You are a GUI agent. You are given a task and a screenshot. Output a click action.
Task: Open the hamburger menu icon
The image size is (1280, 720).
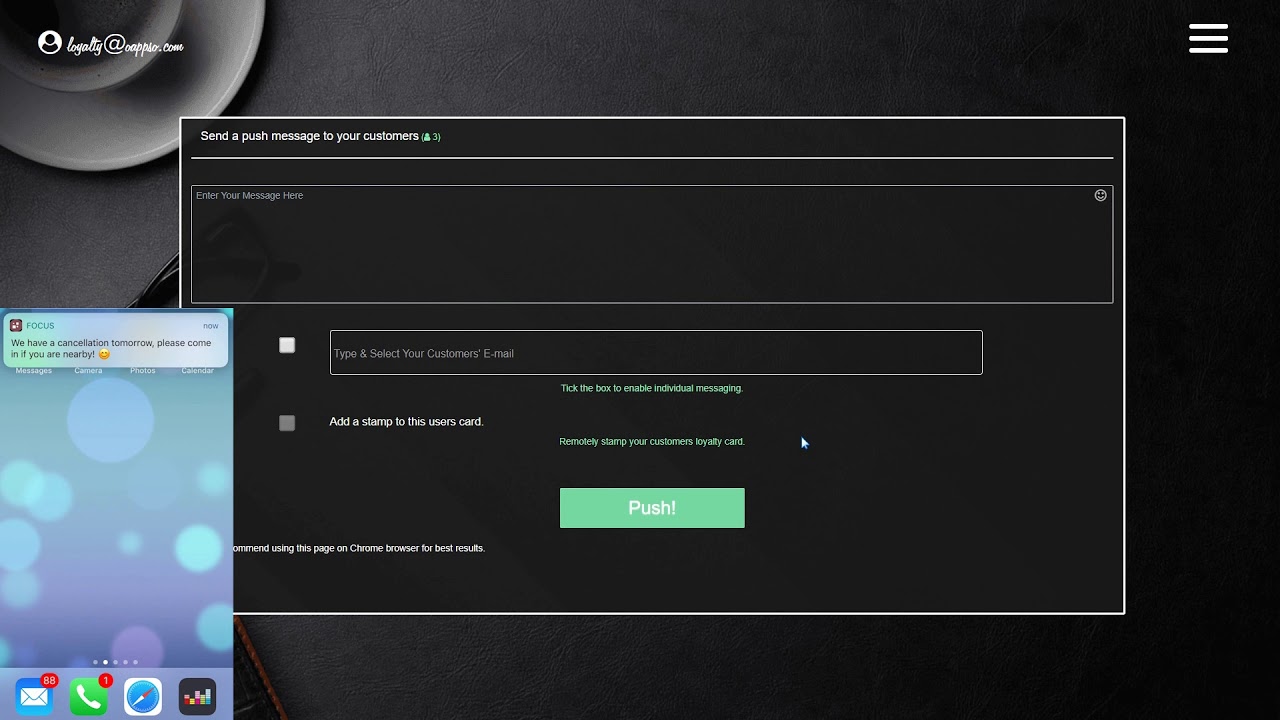point(1208,39)
